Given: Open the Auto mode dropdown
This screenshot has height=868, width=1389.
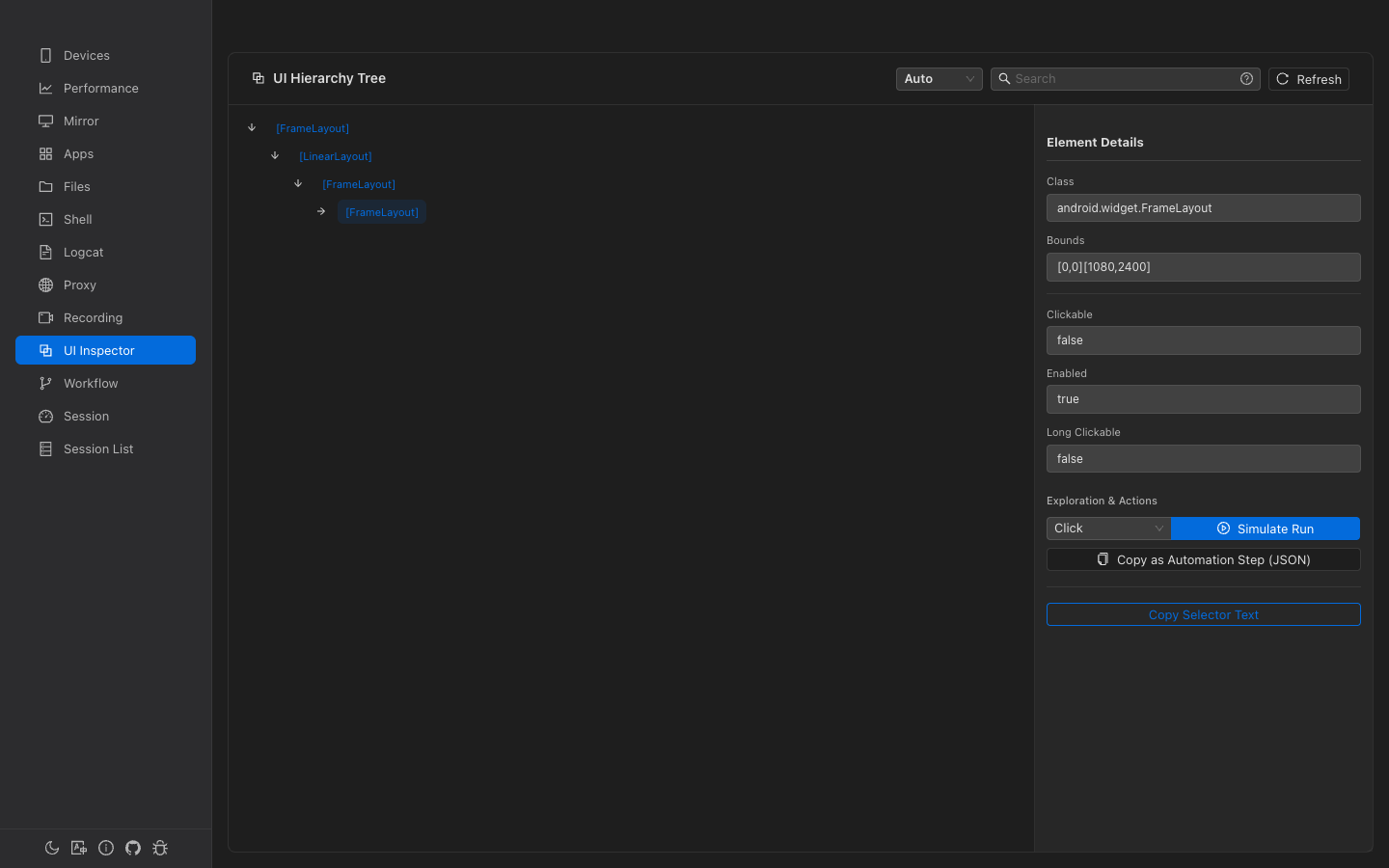Looking at the screenshot, I should pyautogui.click(x=939, y=78).
